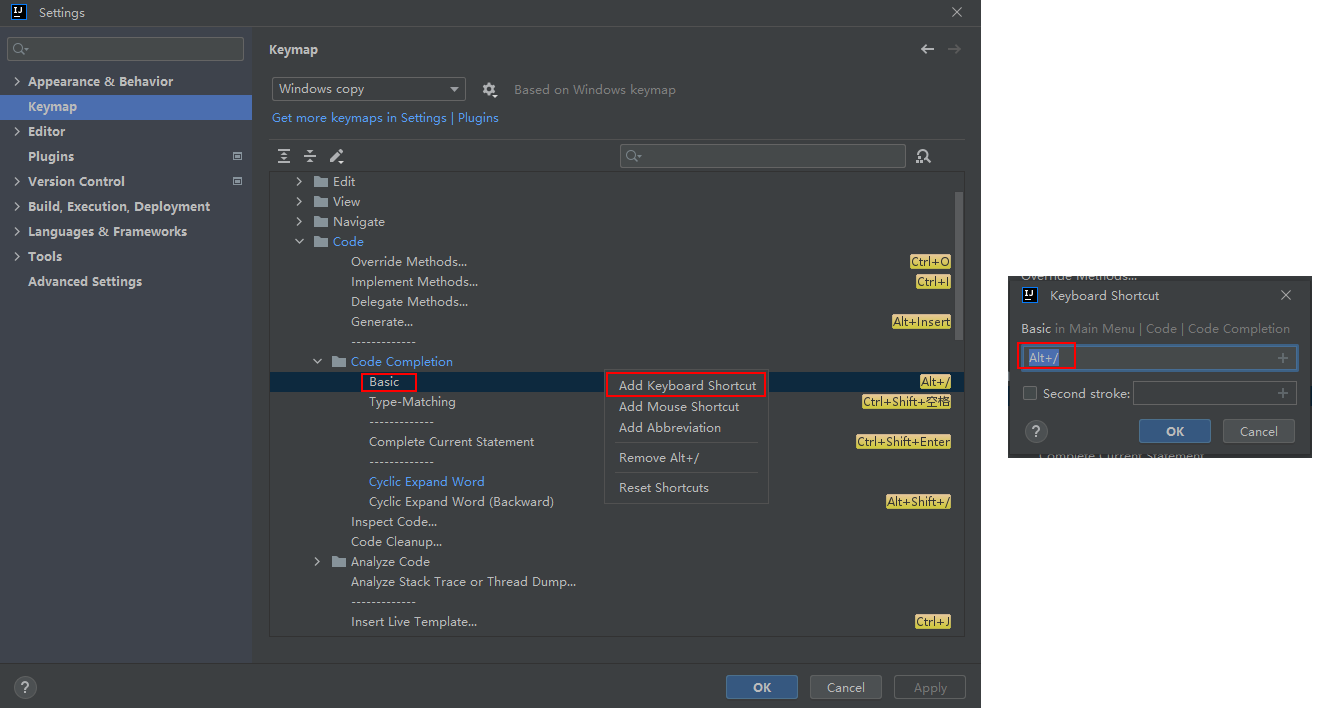
Task: Select Override Methods... action
Action: click(x=408, y=261)
